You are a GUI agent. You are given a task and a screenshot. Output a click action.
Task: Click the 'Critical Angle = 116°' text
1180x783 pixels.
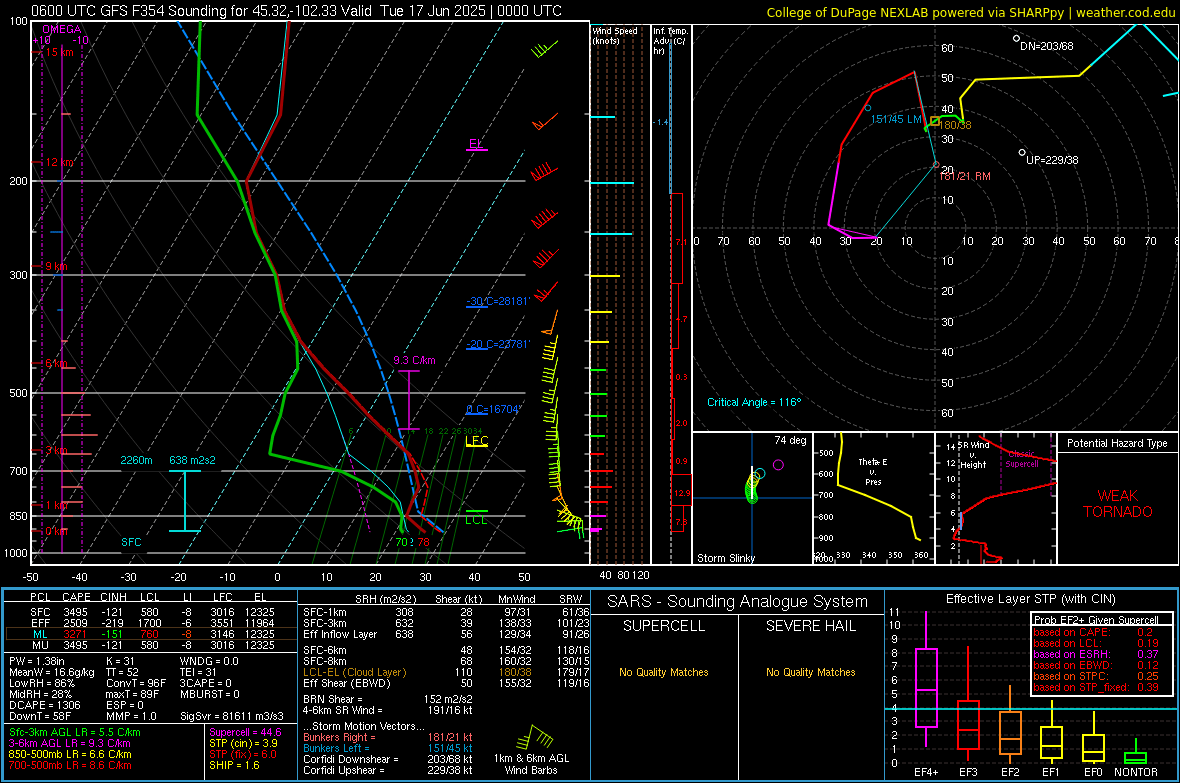(x=754, y=402)
